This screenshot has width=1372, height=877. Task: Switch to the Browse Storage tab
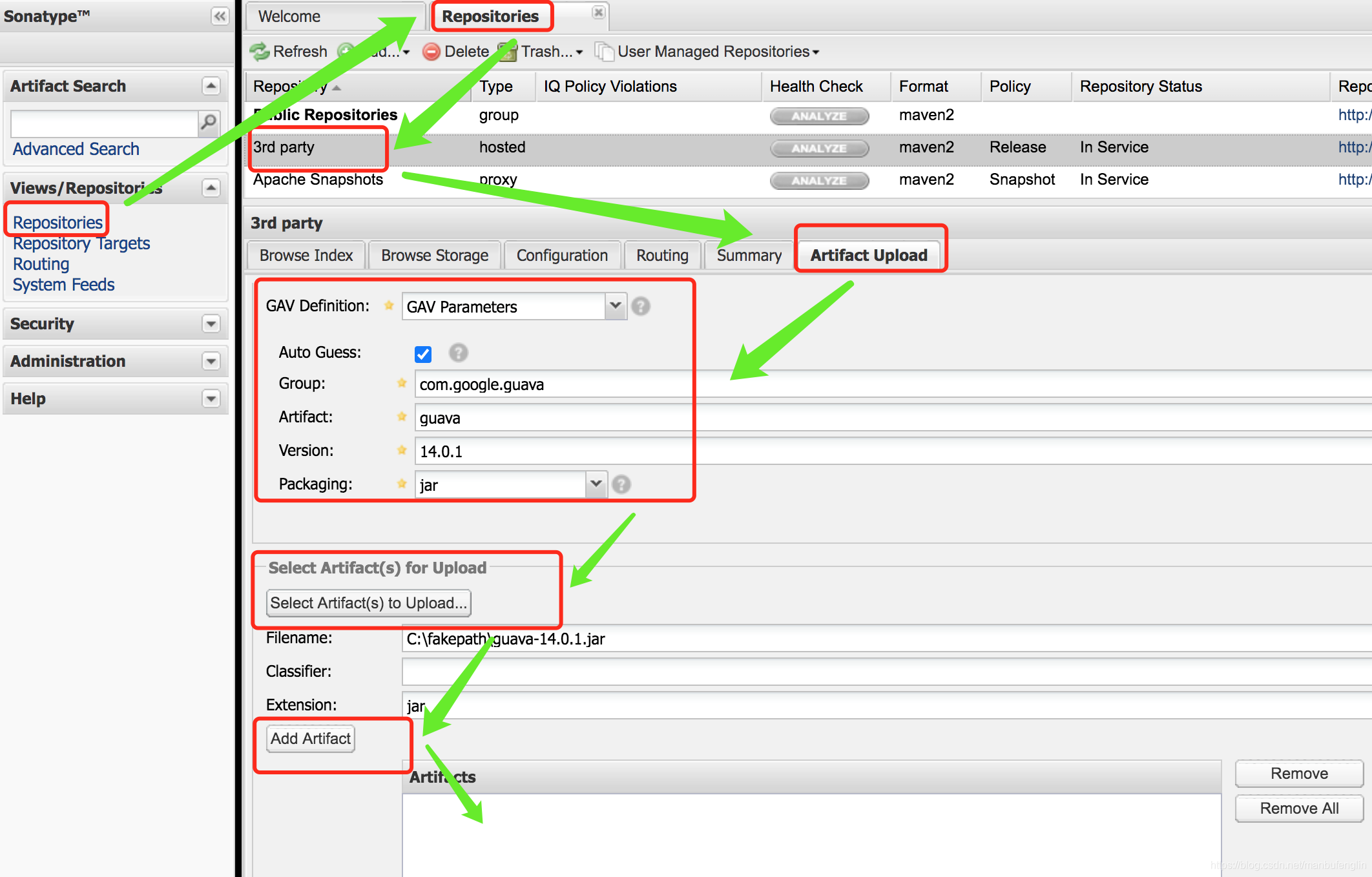pyautogui.click(x=434, y=256)
